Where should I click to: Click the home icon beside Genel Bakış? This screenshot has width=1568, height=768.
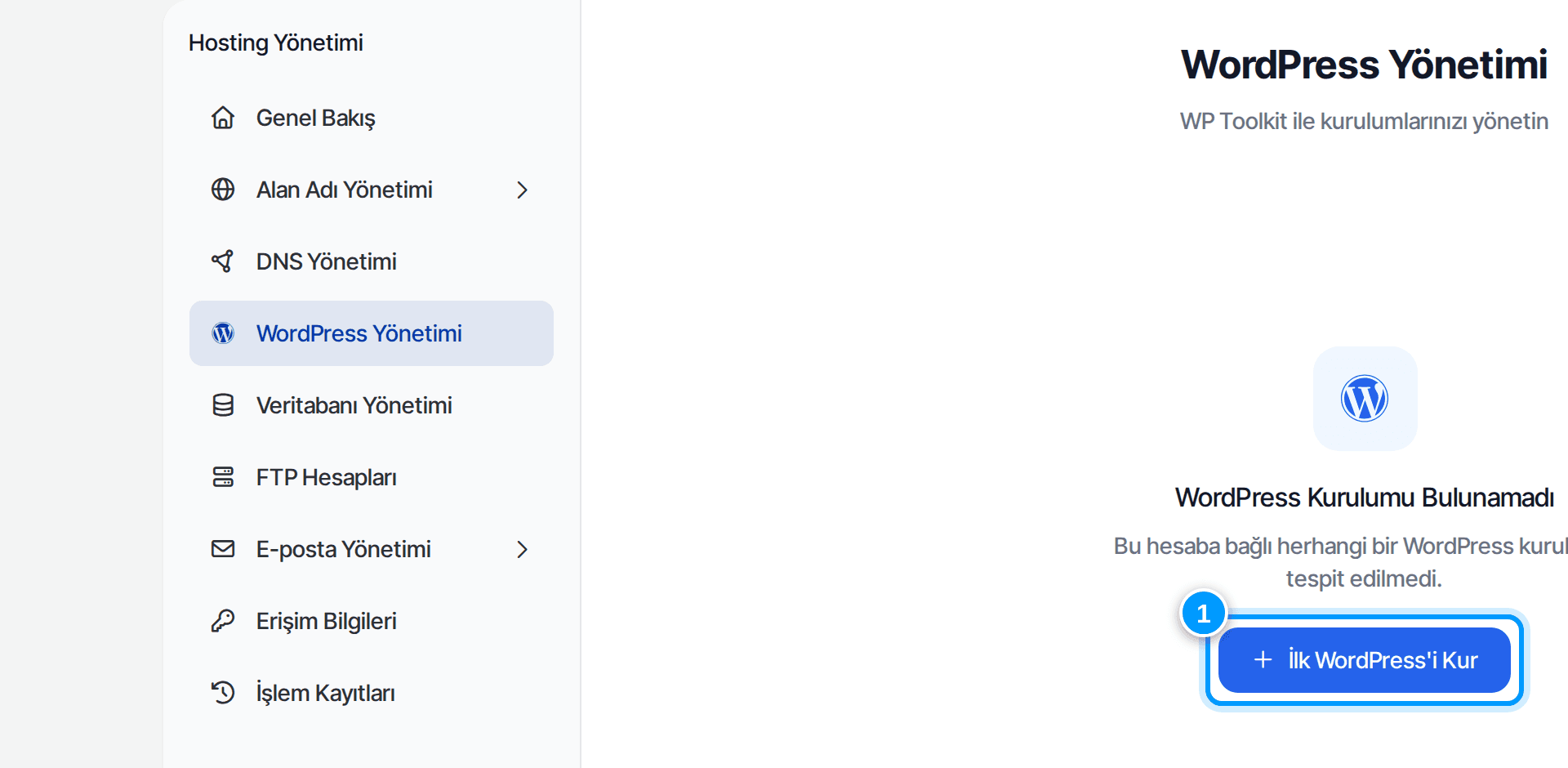point(223,118)
